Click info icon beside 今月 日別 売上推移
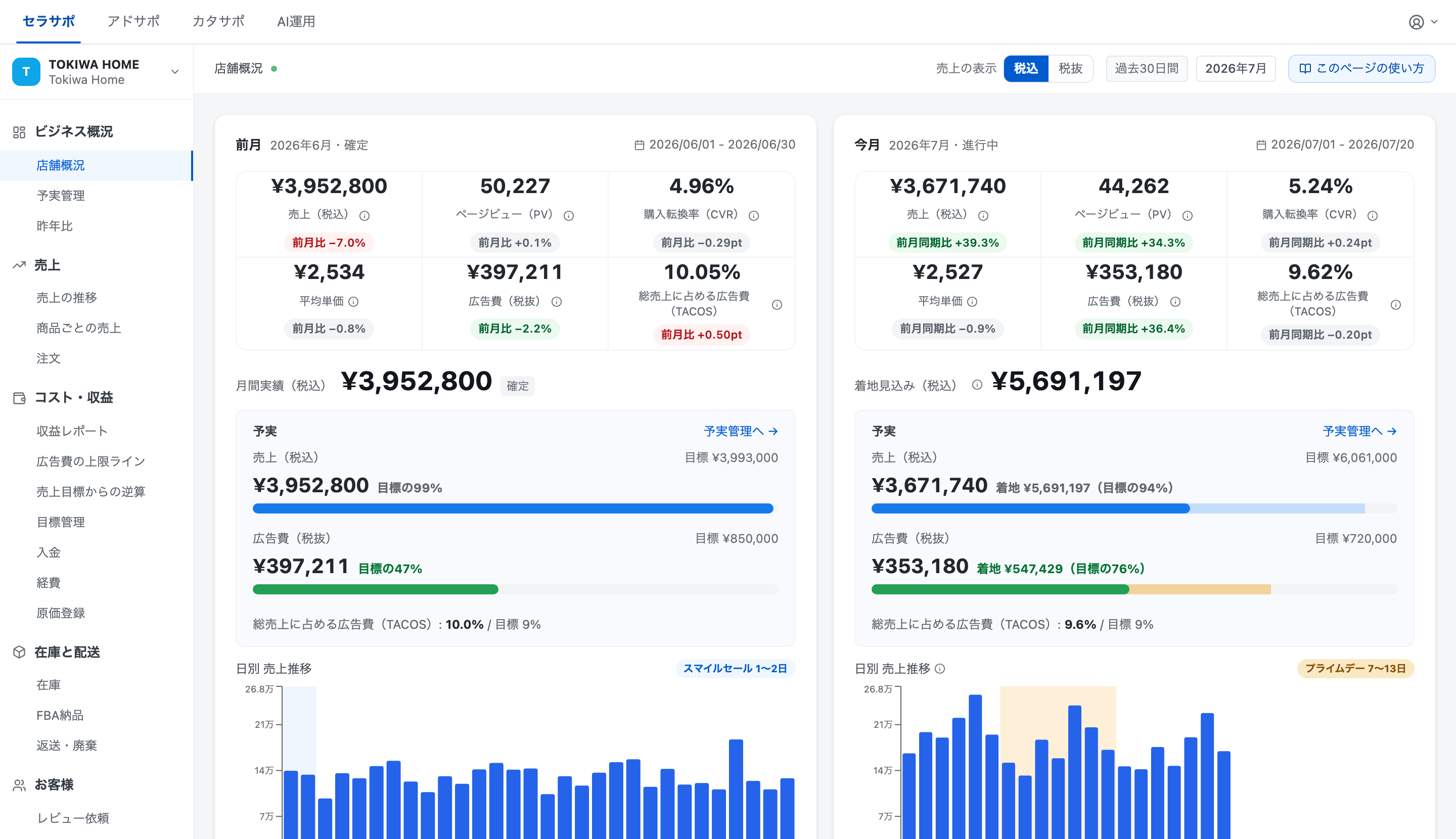 click(x=939, y=669)
